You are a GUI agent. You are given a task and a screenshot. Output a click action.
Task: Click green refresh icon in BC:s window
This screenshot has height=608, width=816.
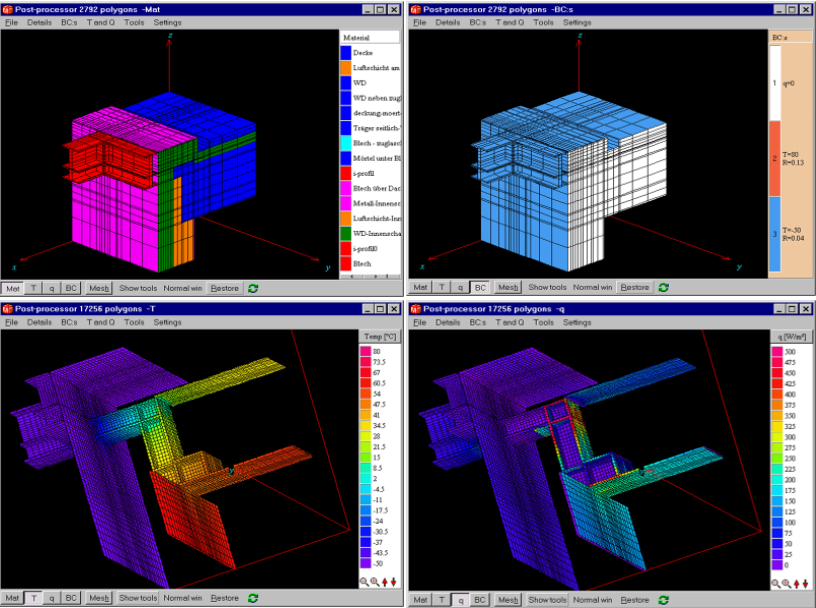click(x=664, y=287)
